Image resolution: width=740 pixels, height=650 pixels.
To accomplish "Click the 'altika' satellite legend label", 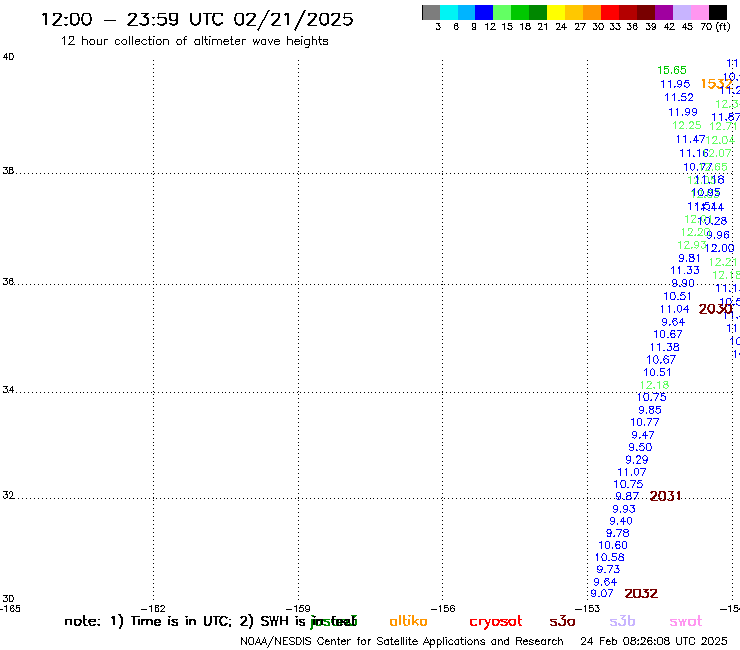I will 408,621.
